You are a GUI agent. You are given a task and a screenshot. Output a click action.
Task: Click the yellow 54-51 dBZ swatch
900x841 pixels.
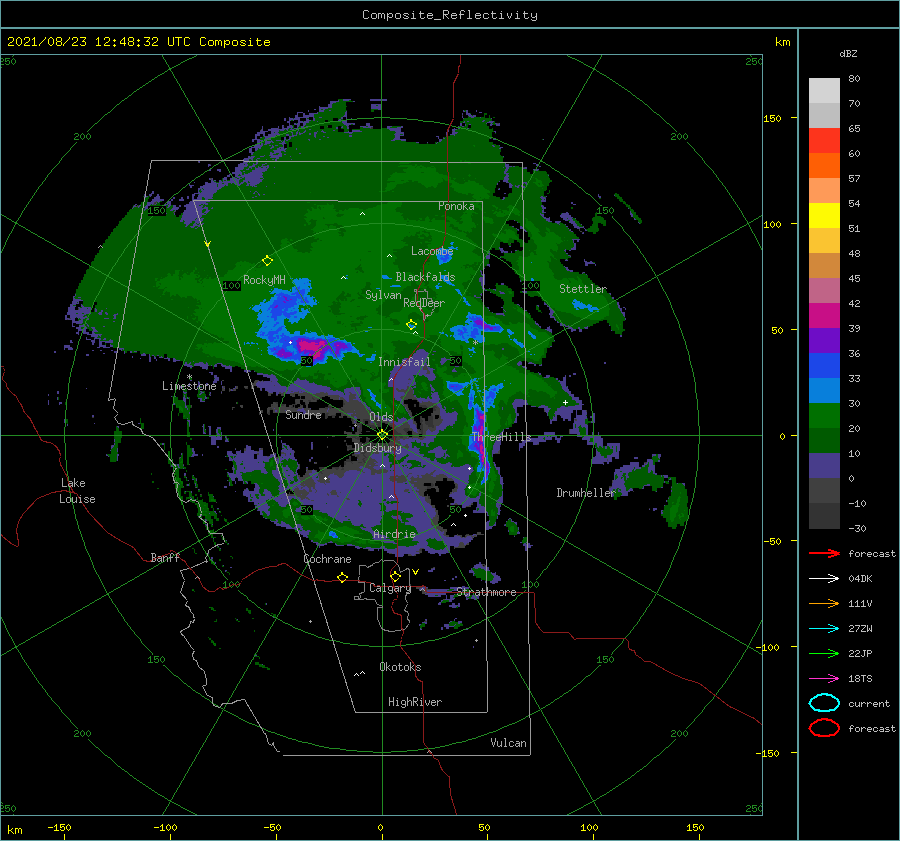click(x=824, y=215)
